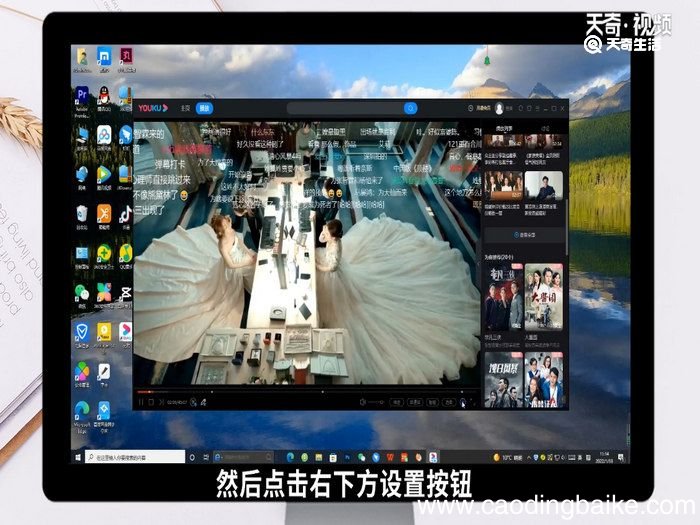700x525 pixels.
Task: Open the QQ penguin desktop icon
Action: 104,97
